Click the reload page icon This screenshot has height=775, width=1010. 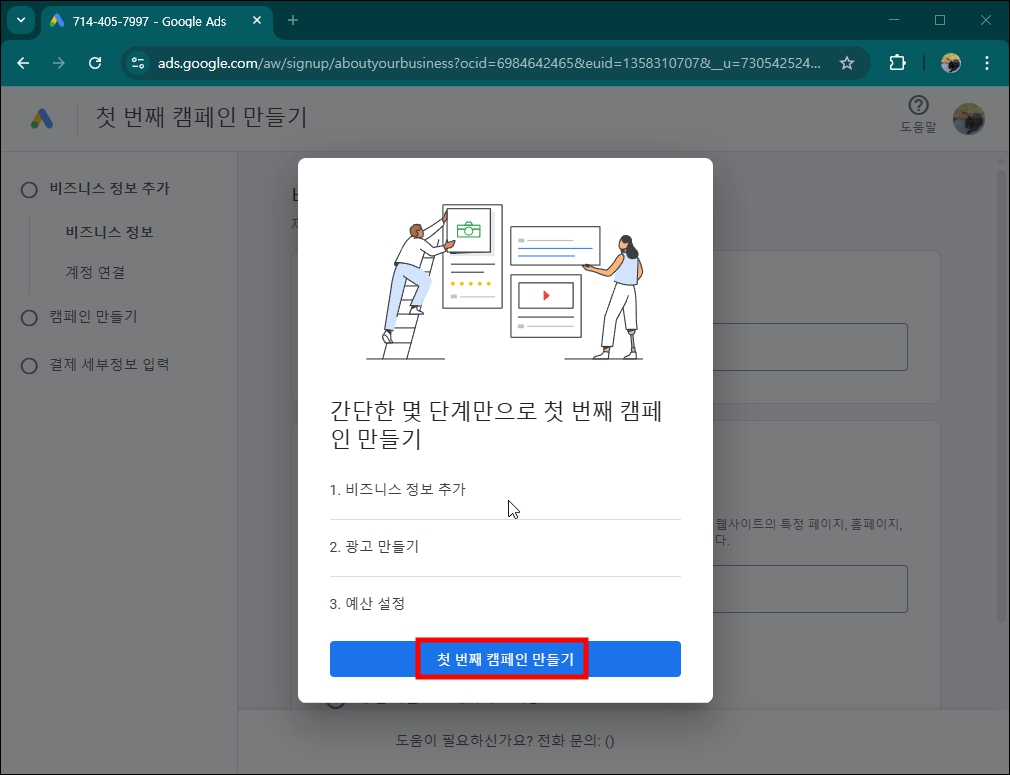95,62
